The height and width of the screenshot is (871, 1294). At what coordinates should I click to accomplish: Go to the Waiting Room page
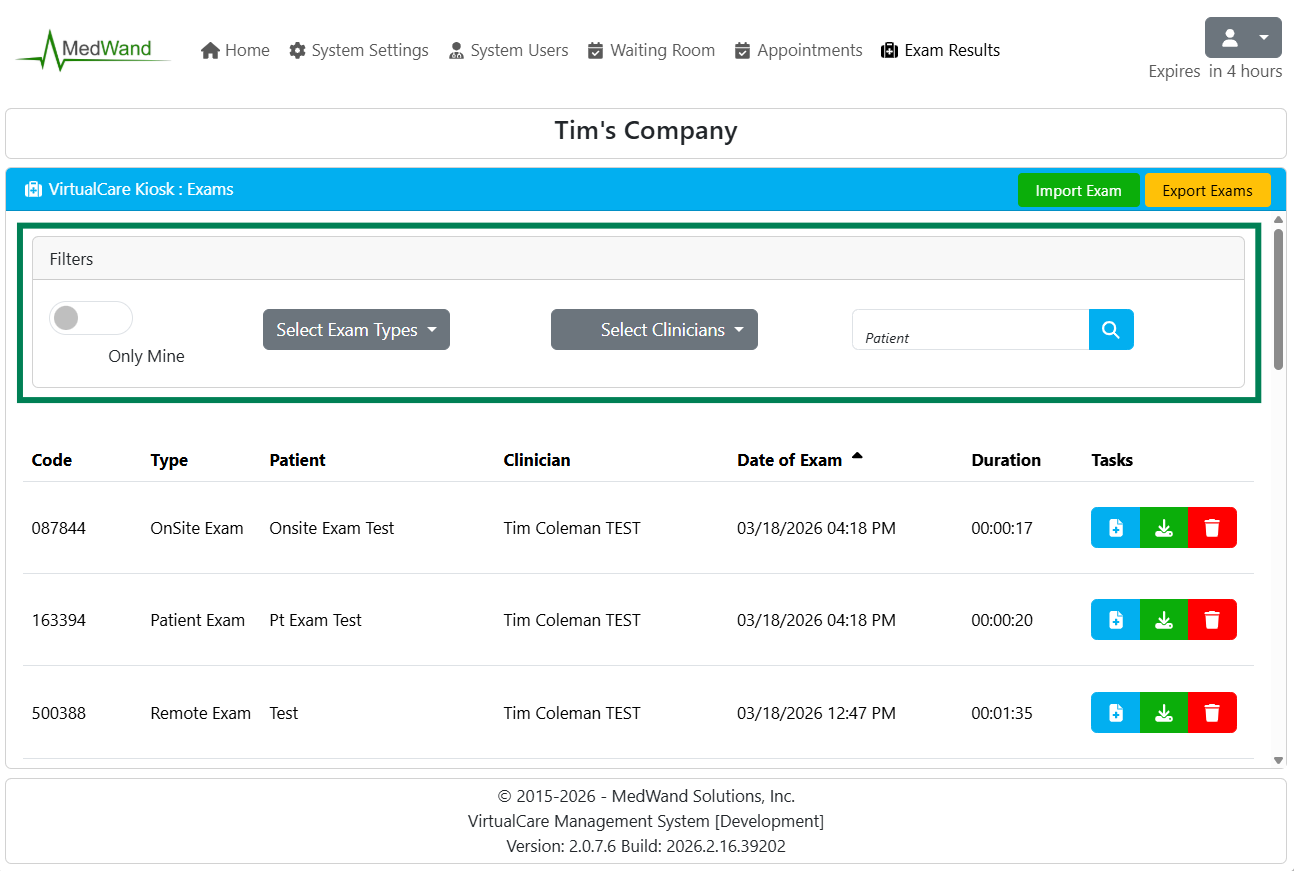tap(651, 50)
